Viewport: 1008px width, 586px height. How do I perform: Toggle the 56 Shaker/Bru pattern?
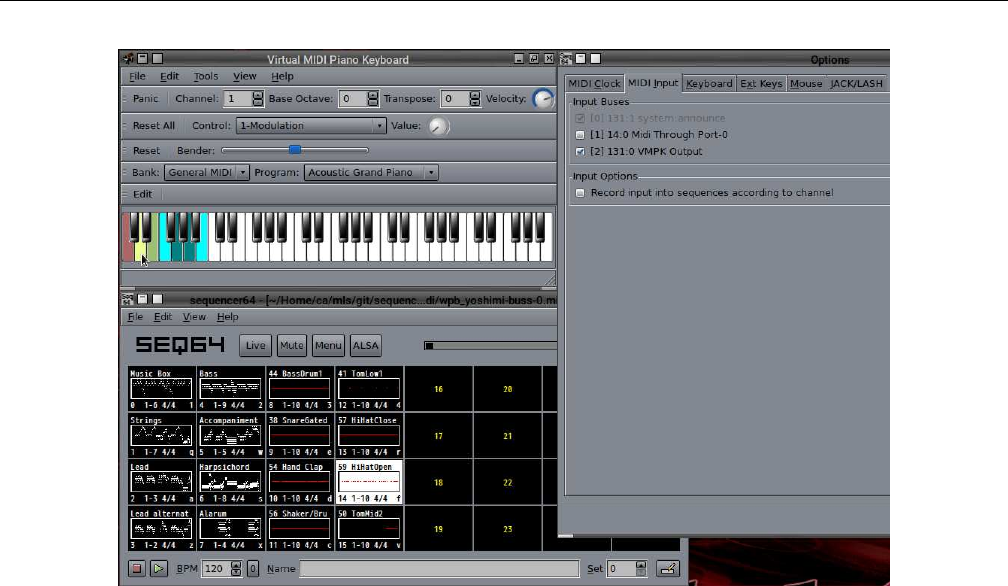click(300, 529)
